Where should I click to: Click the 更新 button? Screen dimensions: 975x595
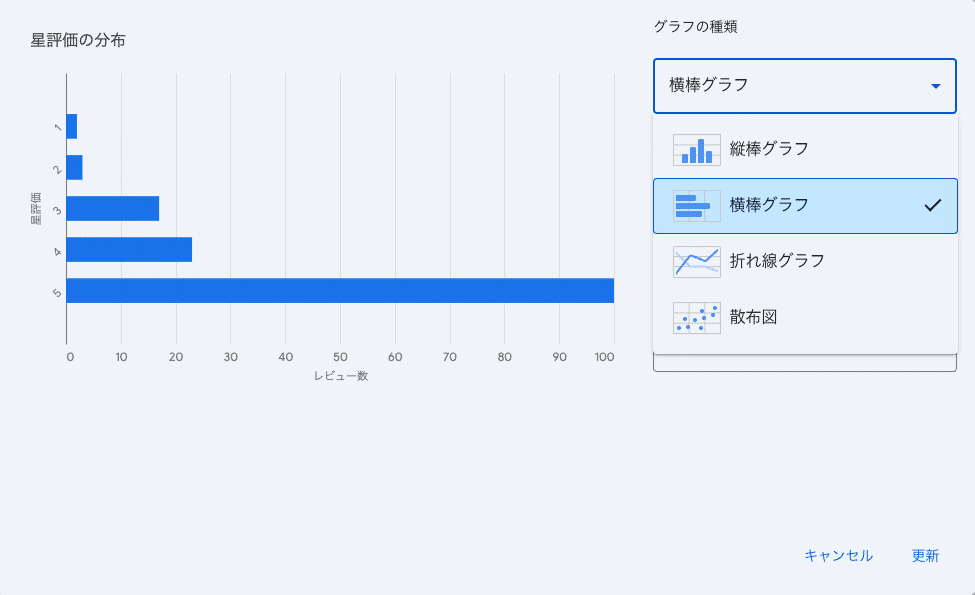(925, 556)
